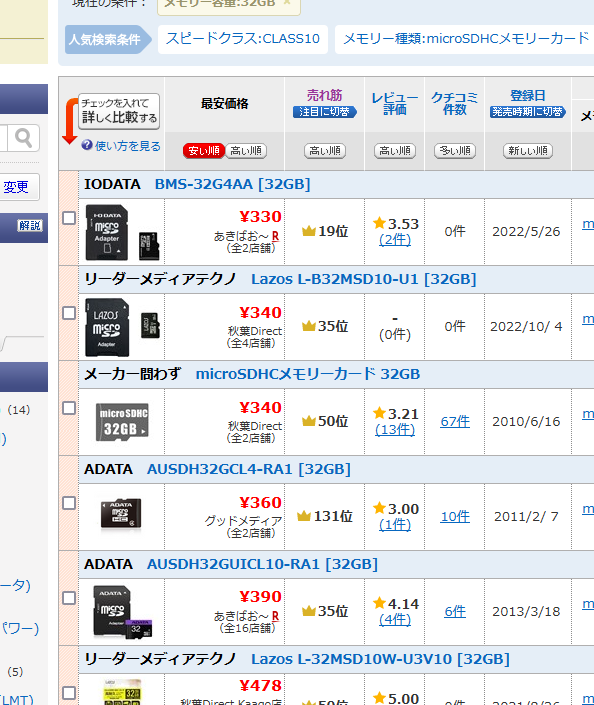Screen dimensions: 594x705
Task: Open the ¥330 lowest price link
Action: coord(260,217)
